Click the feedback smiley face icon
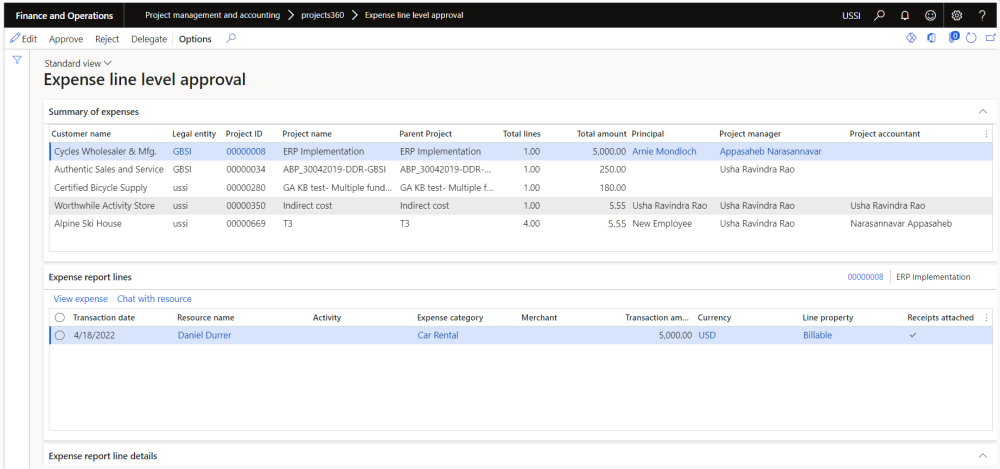The height and width of the screenshot is (469, 1000). (x=929, y=15)
